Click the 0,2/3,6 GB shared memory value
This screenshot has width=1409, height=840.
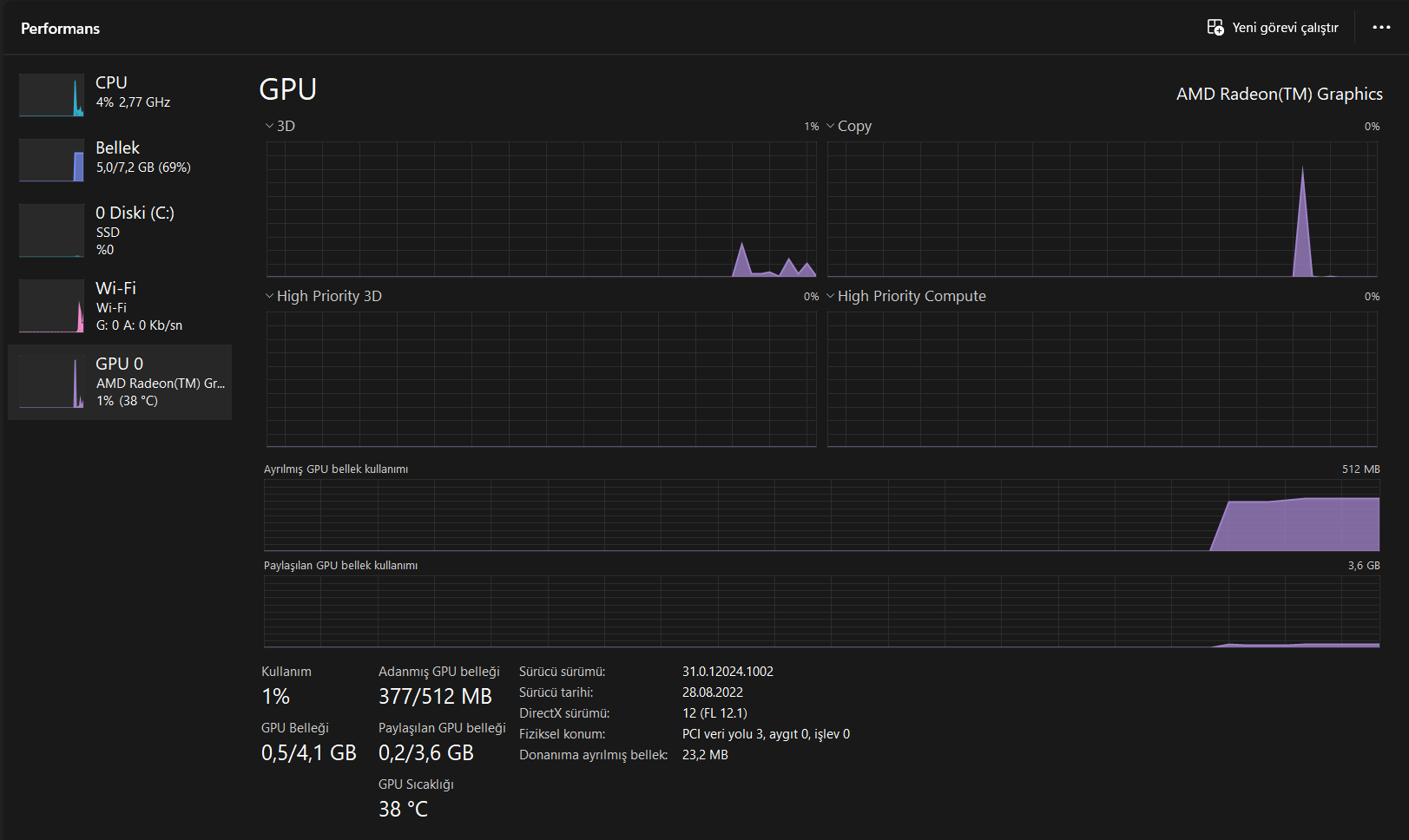426,752
